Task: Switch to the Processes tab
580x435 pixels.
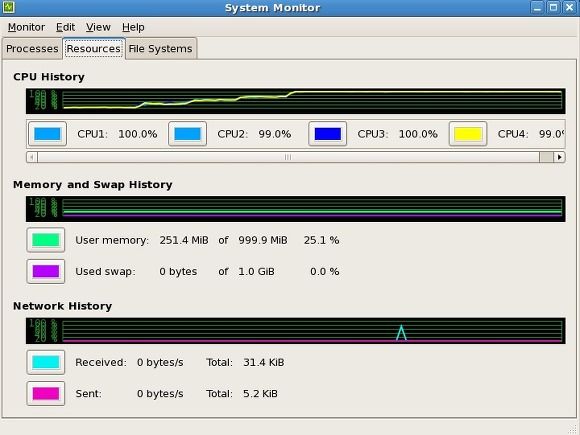Action: [x=32, y=49]
